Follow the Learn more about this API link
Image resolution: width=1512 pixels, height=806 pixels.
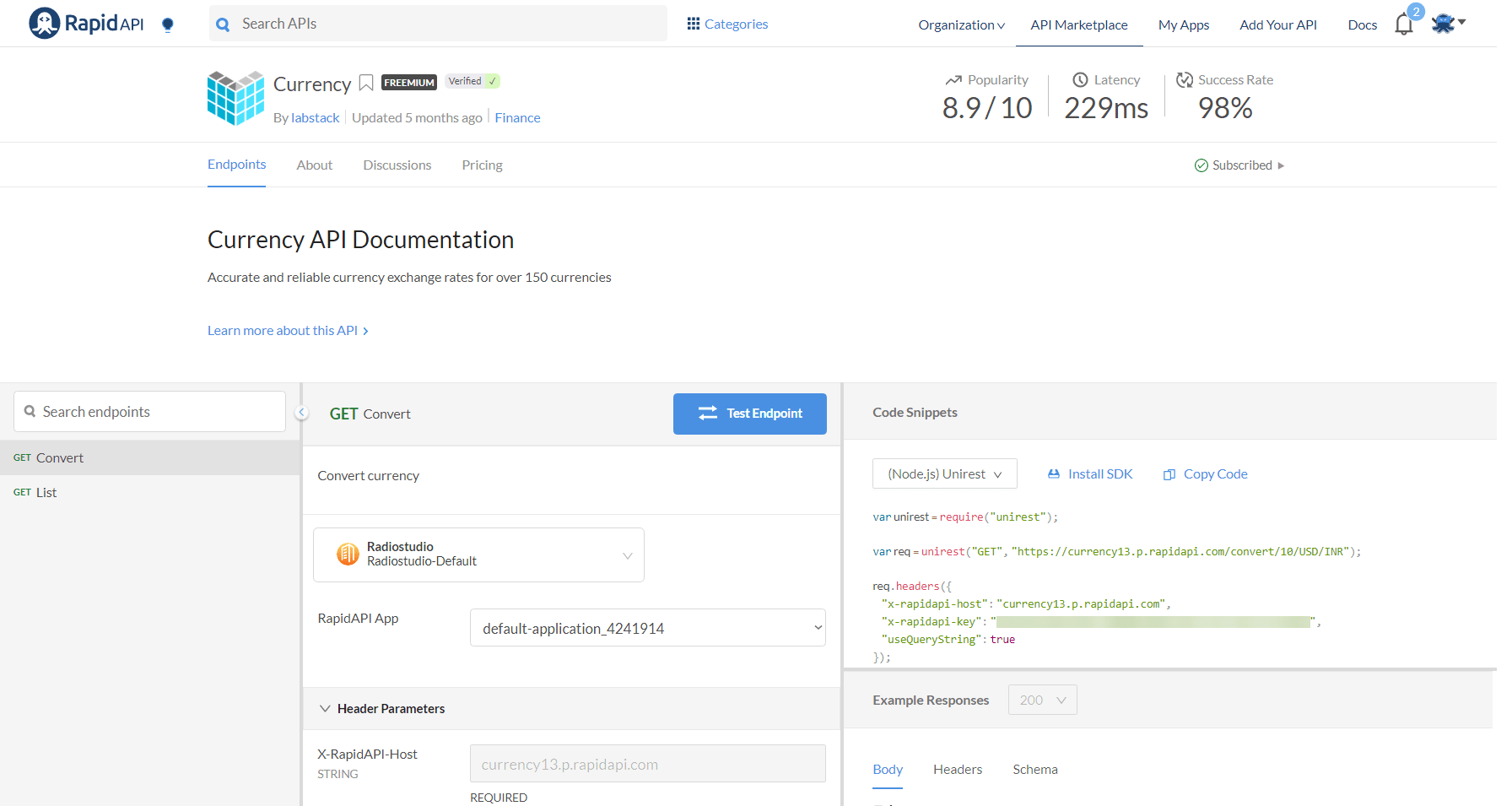click(288, 331)
